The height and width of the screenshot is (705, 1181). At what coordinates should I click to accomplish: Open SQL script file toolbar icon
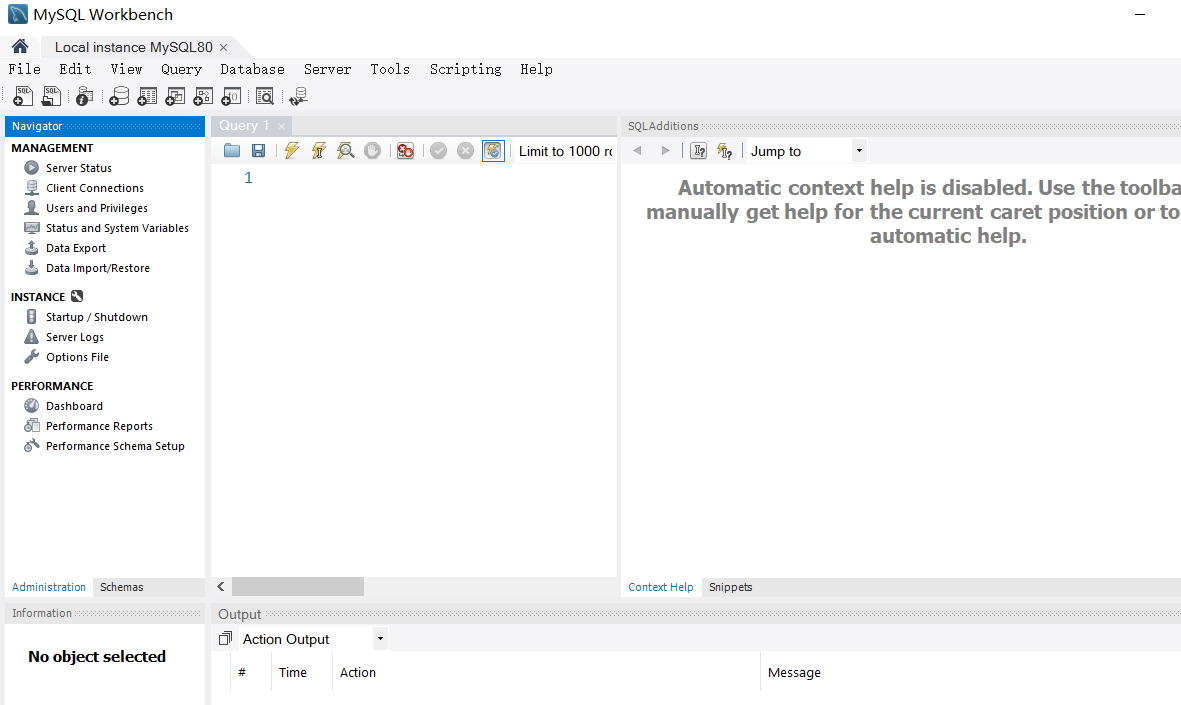click(x=51, y=96)
